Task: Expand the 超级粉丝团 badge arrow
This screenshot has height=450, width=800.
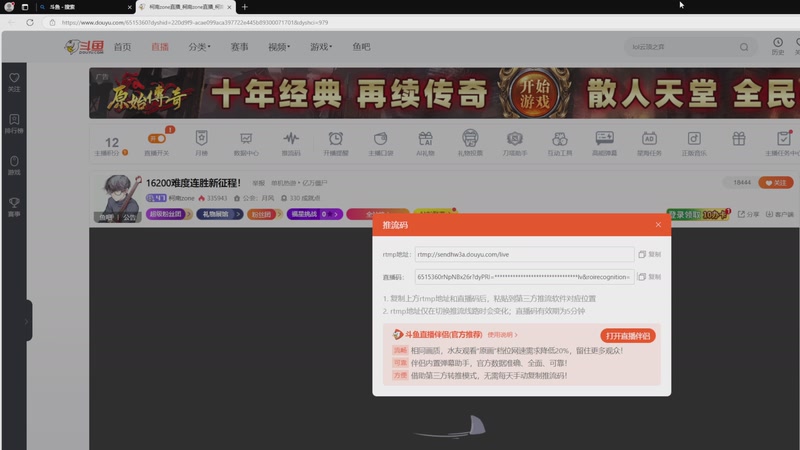Action: [x=189, y=214]
